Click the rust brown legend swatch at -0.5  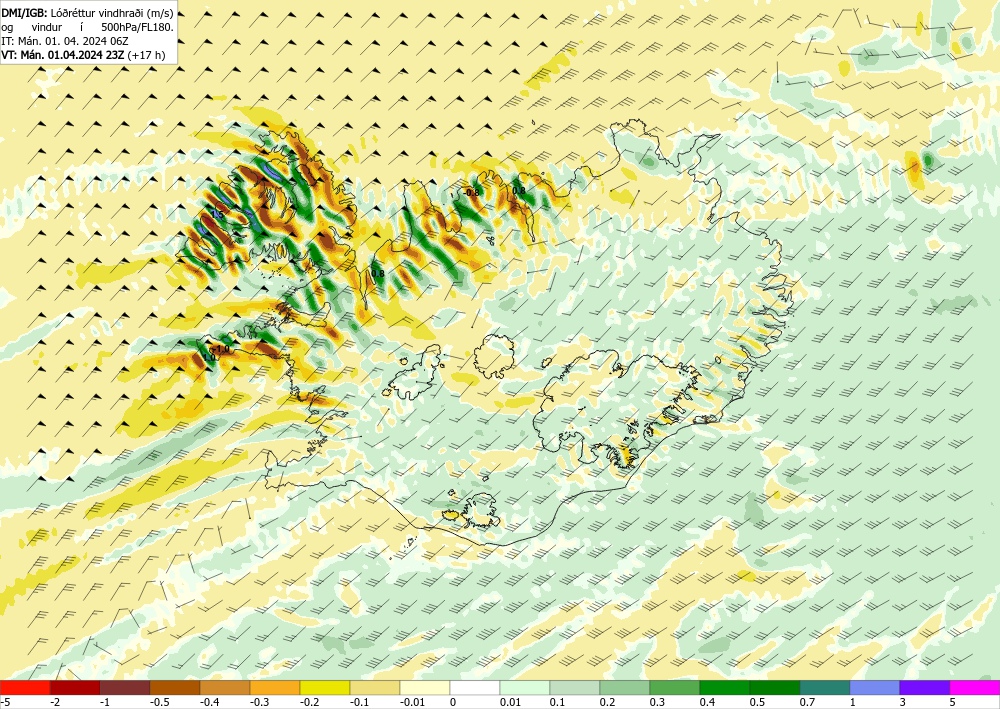click(x=175, y=688)
